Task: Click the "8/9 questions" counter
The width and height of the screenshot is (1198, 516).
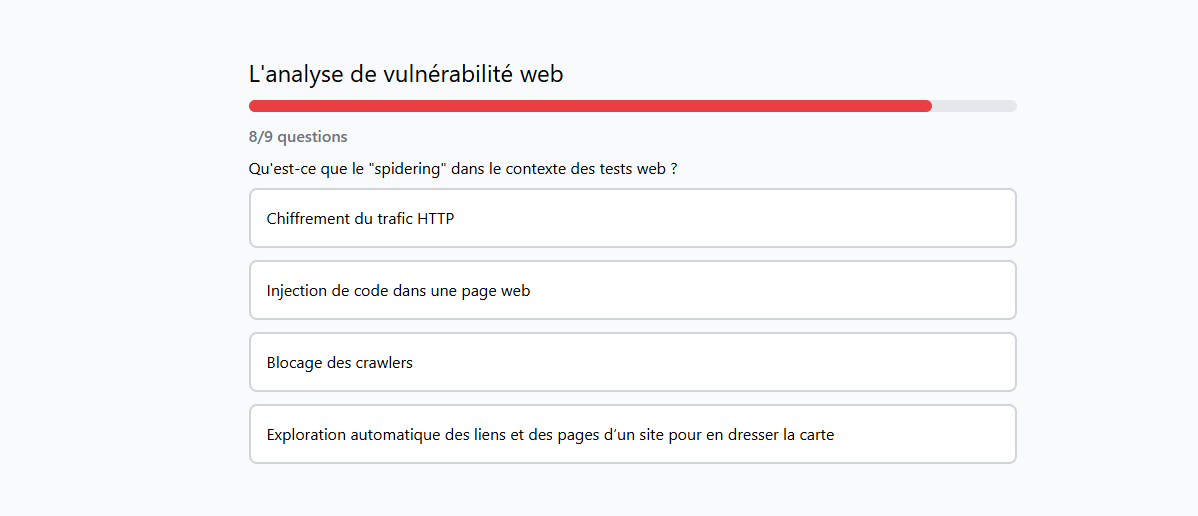Action: (298, 137)
